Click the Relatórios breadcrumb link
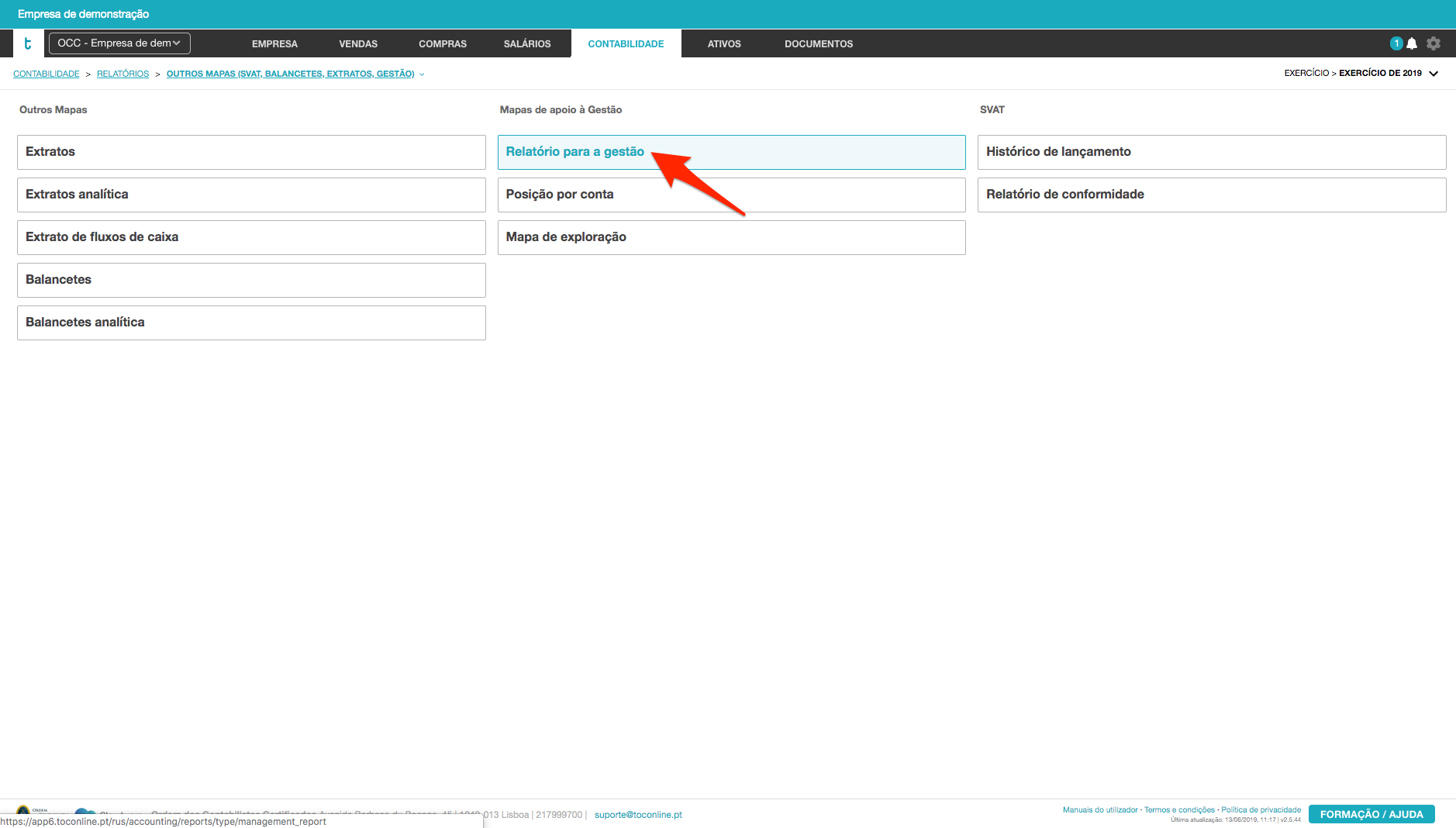The image size is (1456, 828). click(122, 74)
